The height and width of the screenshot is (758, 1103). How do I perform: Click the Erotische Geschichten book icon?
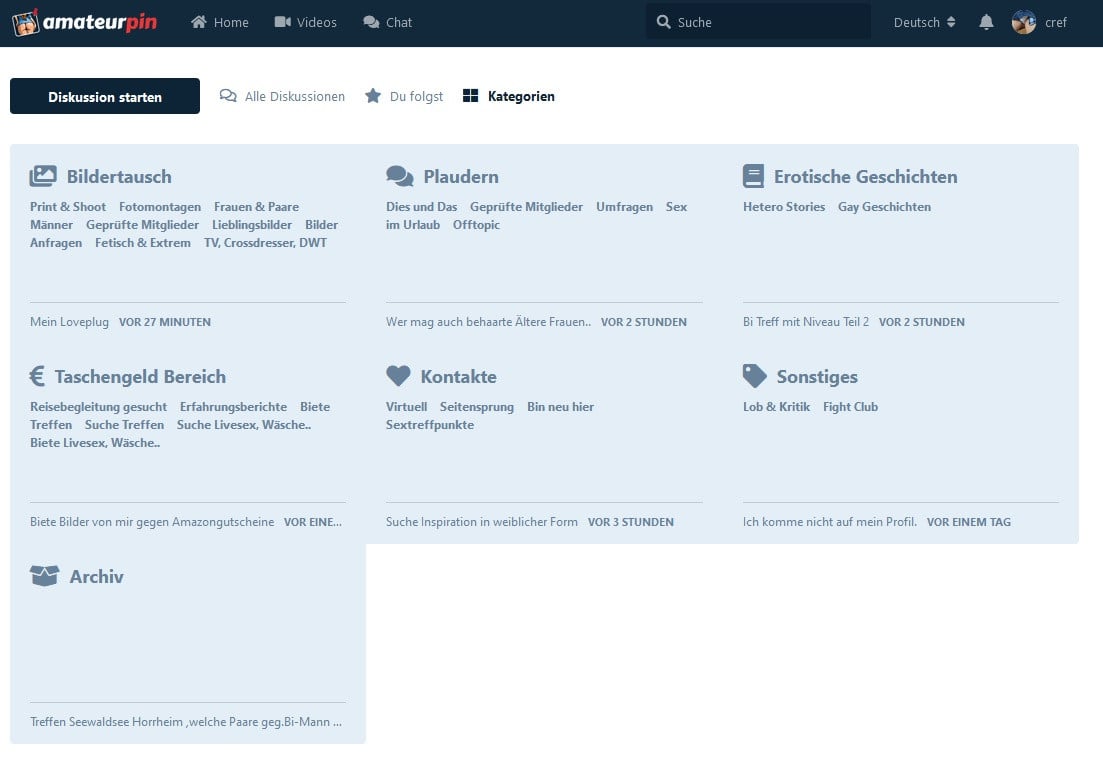753,177
